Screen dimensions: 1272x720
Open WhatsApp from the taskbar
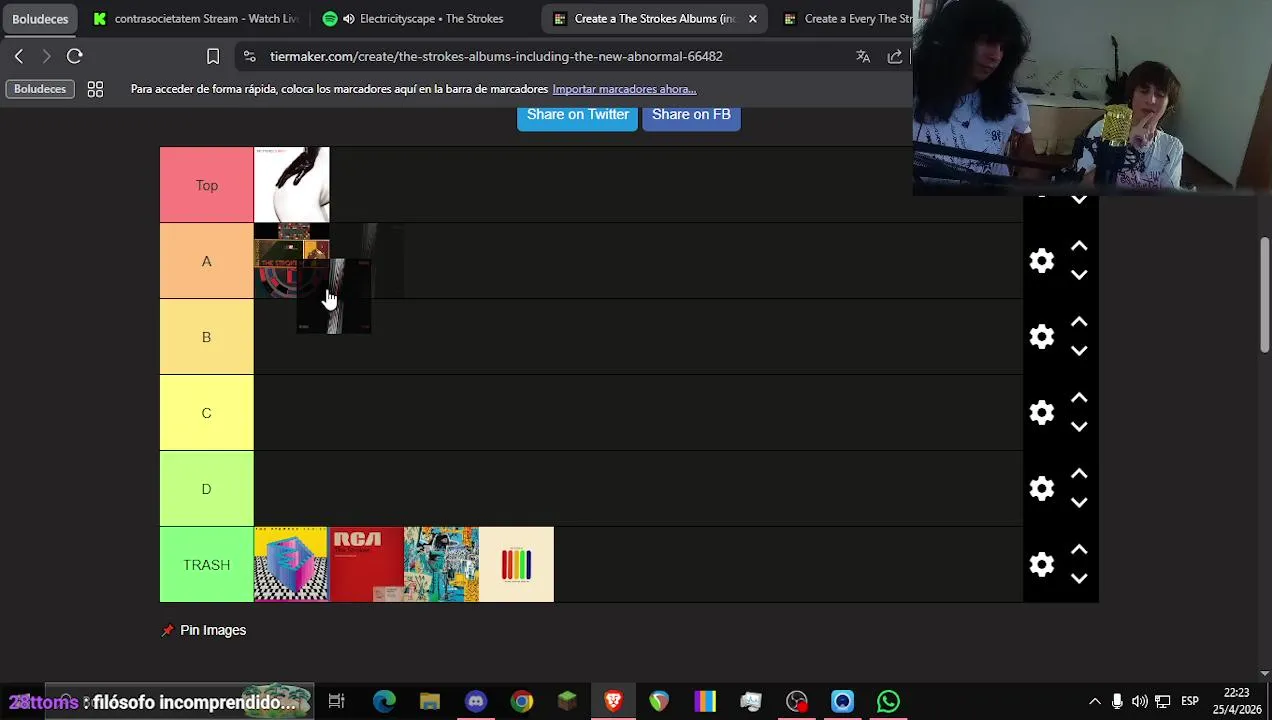click(888, 702)
